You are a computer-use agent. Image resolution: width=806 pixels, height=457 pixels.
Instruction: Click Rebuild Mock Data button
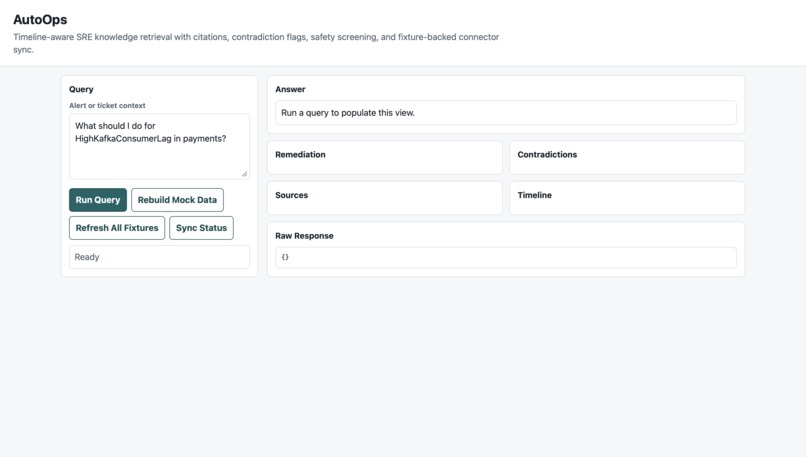click(177, 200)
